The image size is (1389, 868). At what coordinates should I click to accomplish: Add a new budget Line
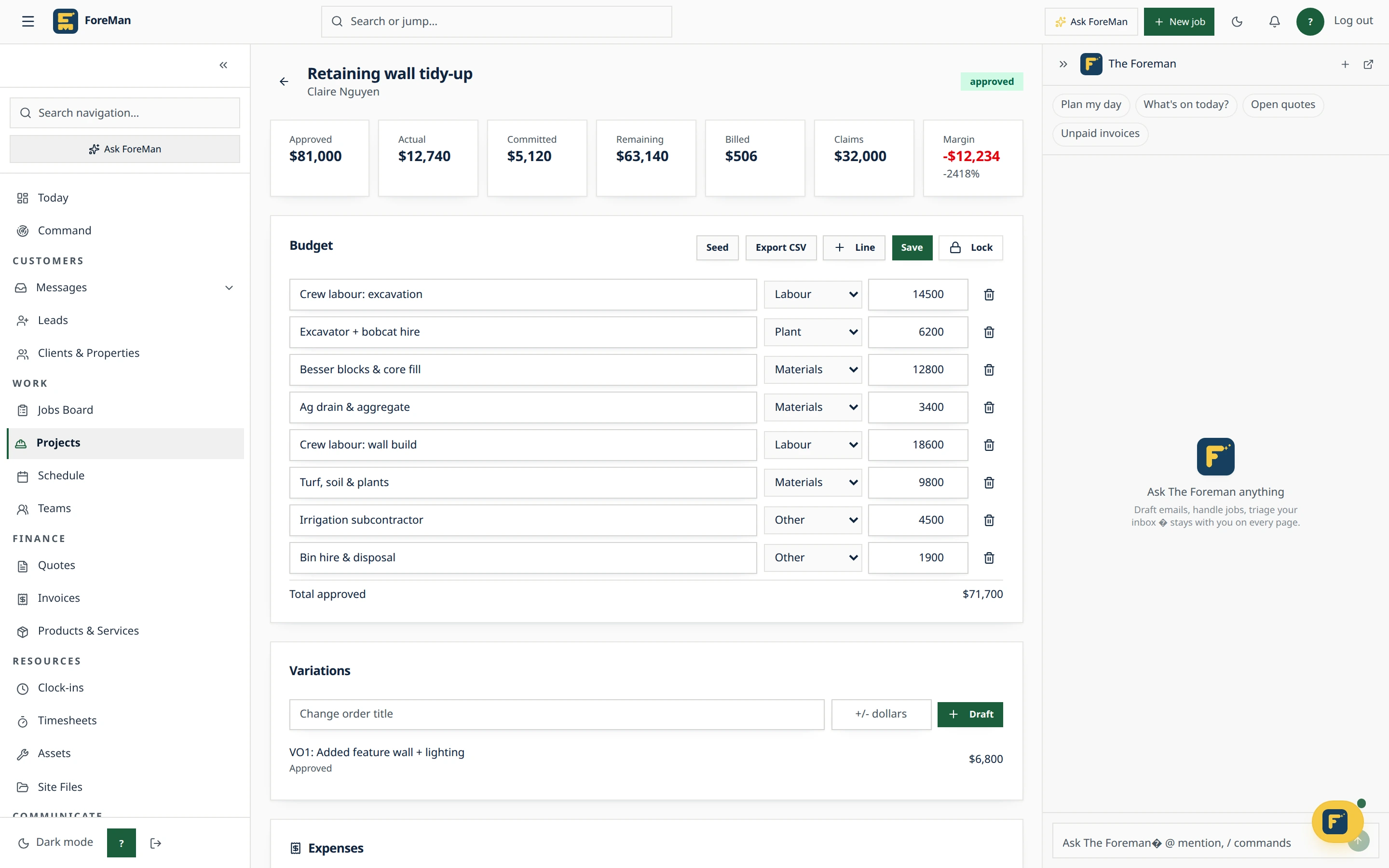click(x=854, y=247)
